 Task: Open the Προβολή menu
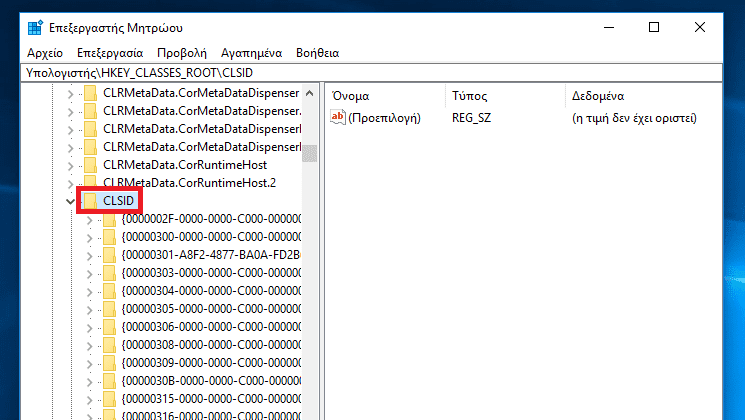(x=182, y=53)
